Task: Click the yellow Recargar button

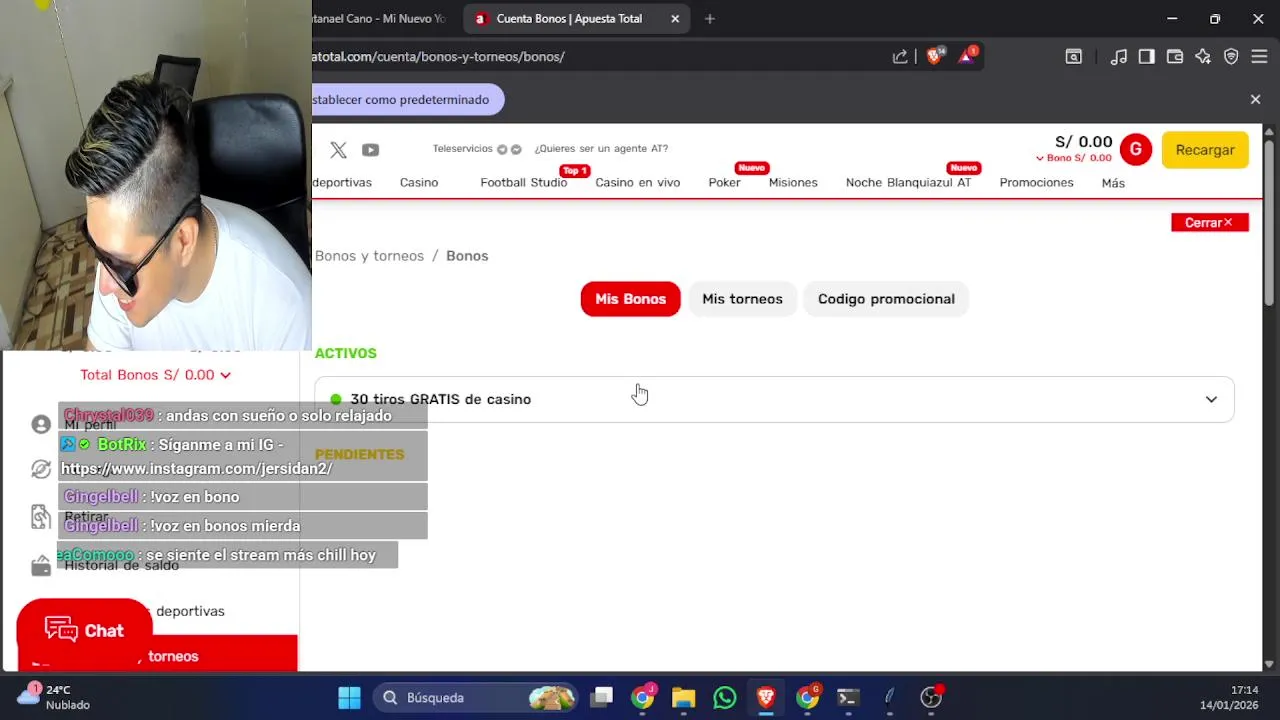Action: point(1205,150)
